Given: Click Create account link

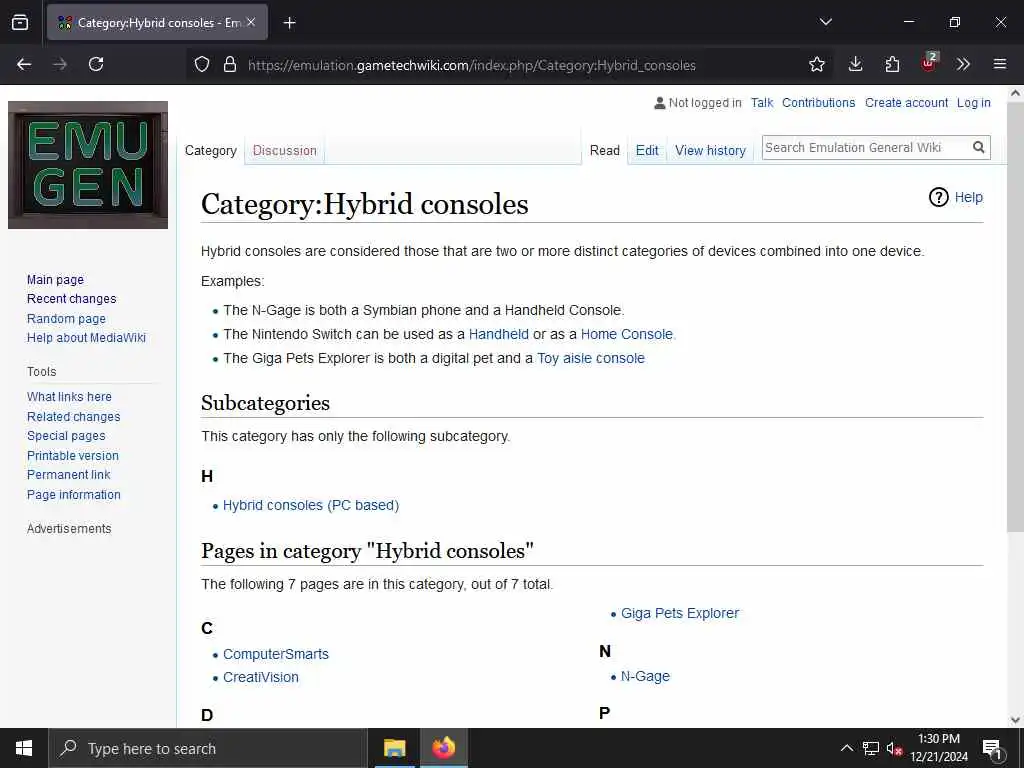Looking at the screenshot, I should 906,103.
